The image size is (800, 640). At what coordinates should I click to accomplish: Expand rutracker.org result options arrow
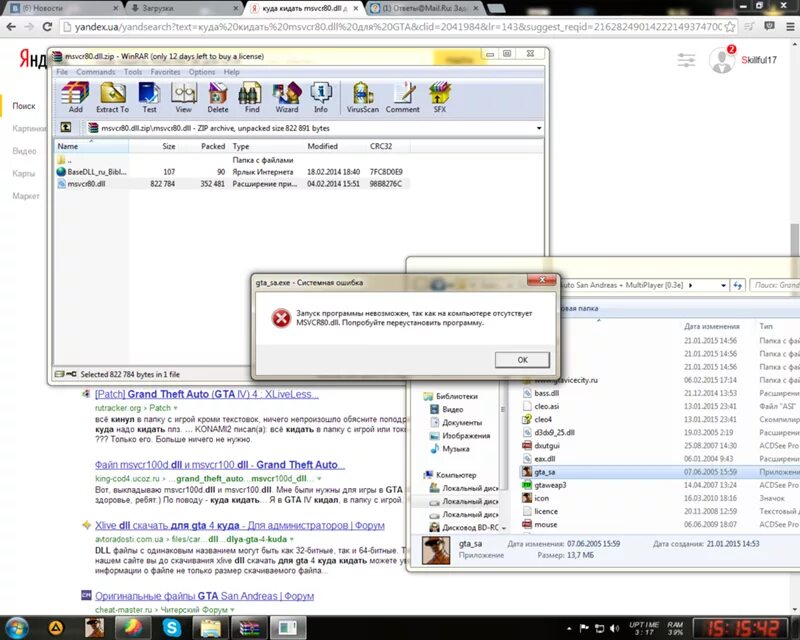pos(176,408)
